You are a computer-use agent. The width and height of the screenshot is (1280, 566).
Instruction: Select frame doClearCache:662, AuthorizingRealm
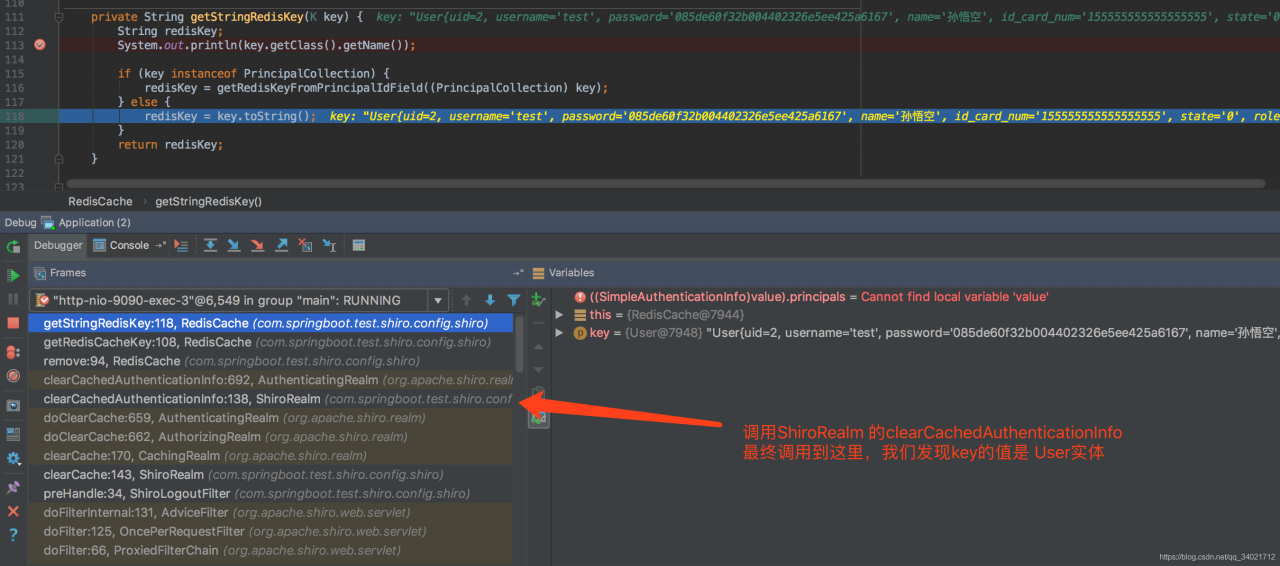271,437
